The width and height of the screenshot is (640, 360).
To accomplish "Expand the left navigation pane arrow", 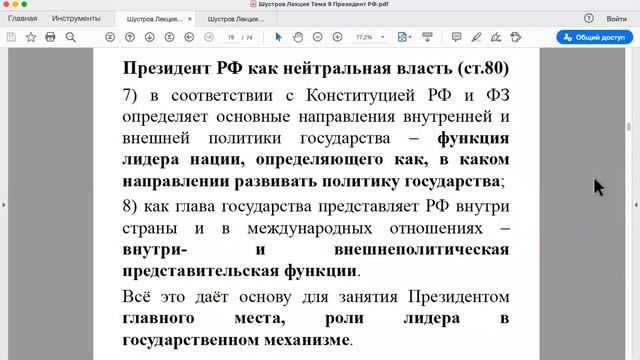I will [4, 204].
